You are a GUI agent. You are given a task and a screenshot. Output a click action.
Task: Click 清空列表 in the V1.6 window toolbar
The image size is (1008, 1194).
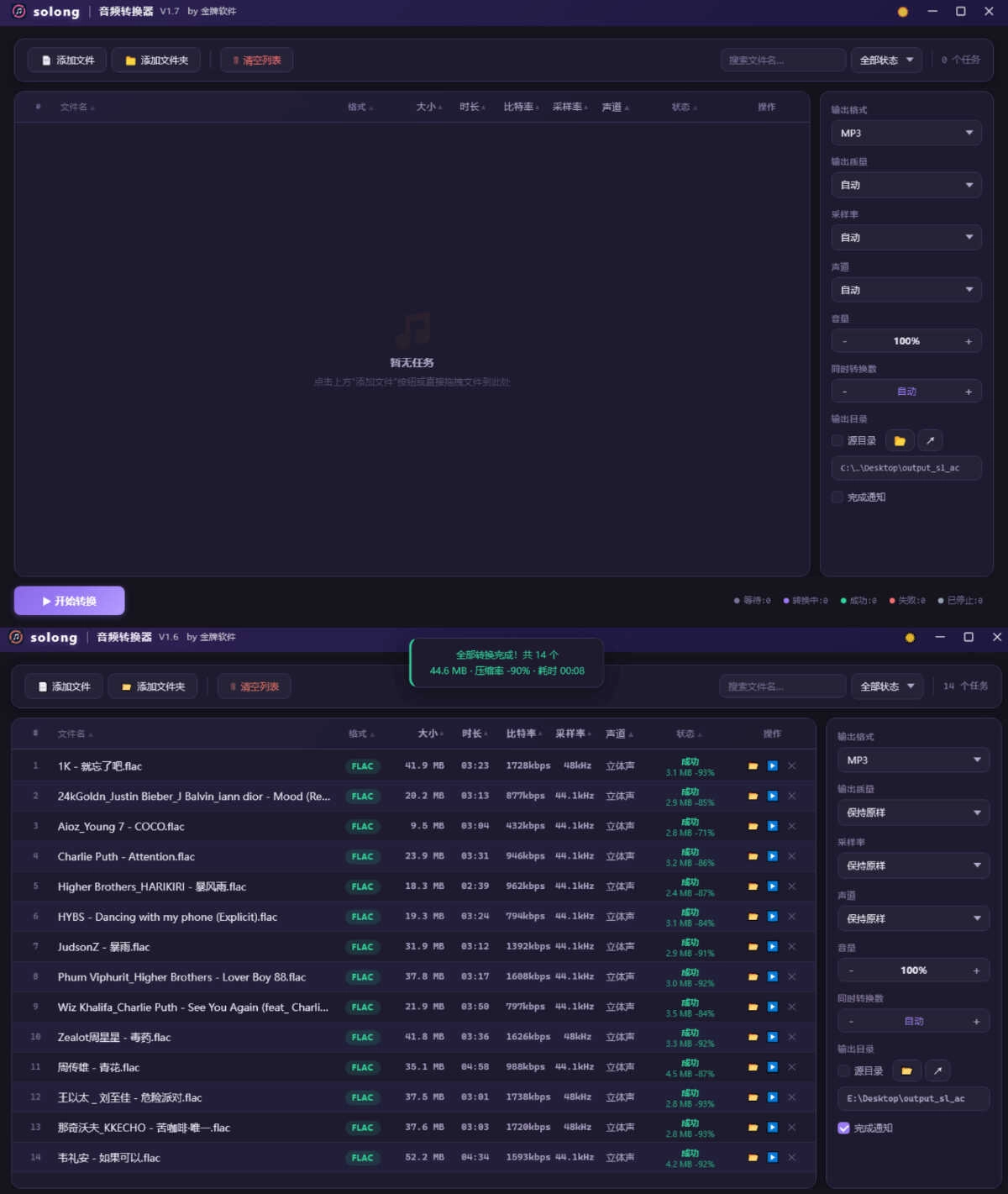point(255,686)
